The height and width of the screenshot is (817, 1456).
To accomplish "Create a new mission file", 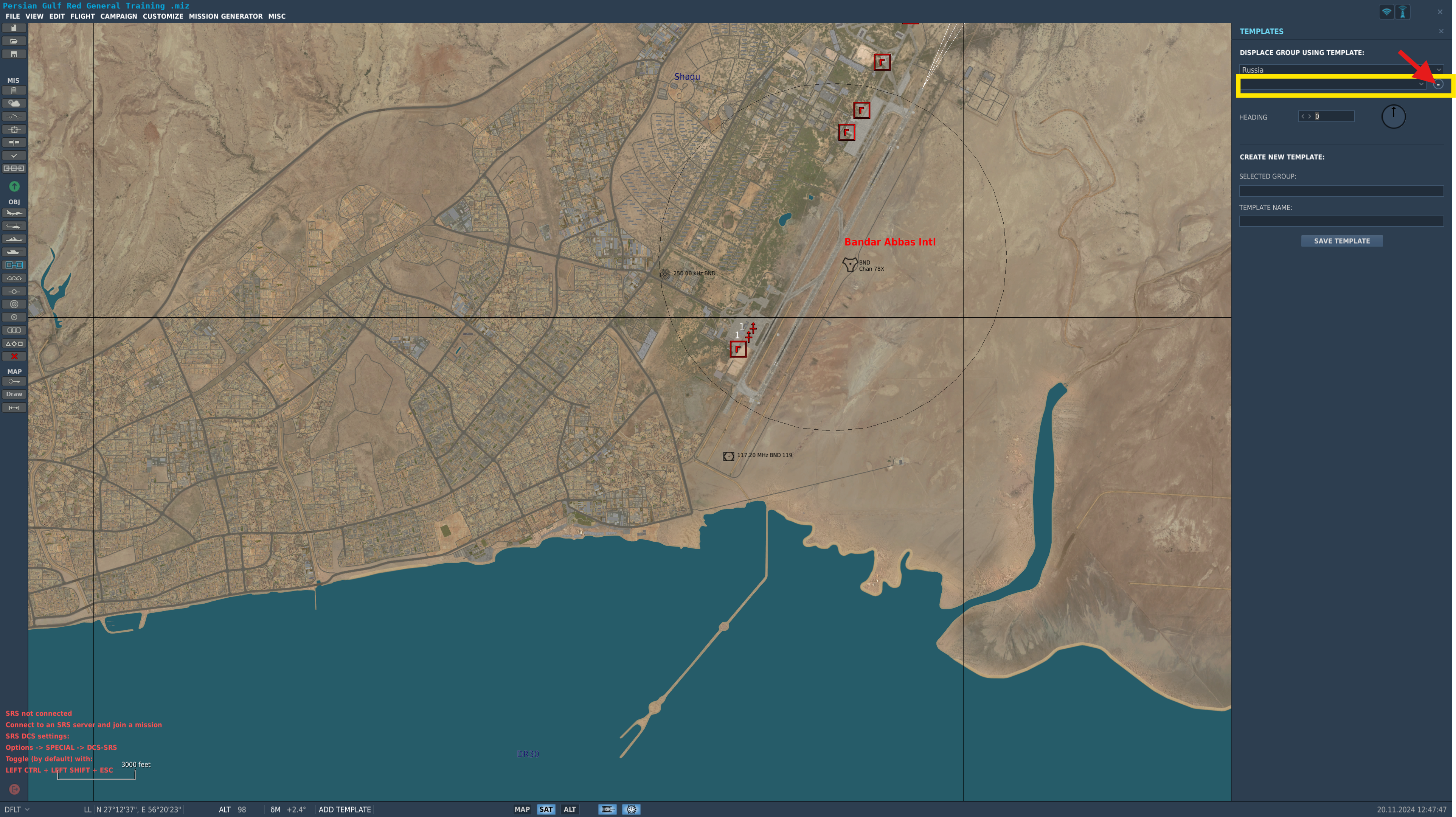I will pyautogui.click(x=14, y=28).
